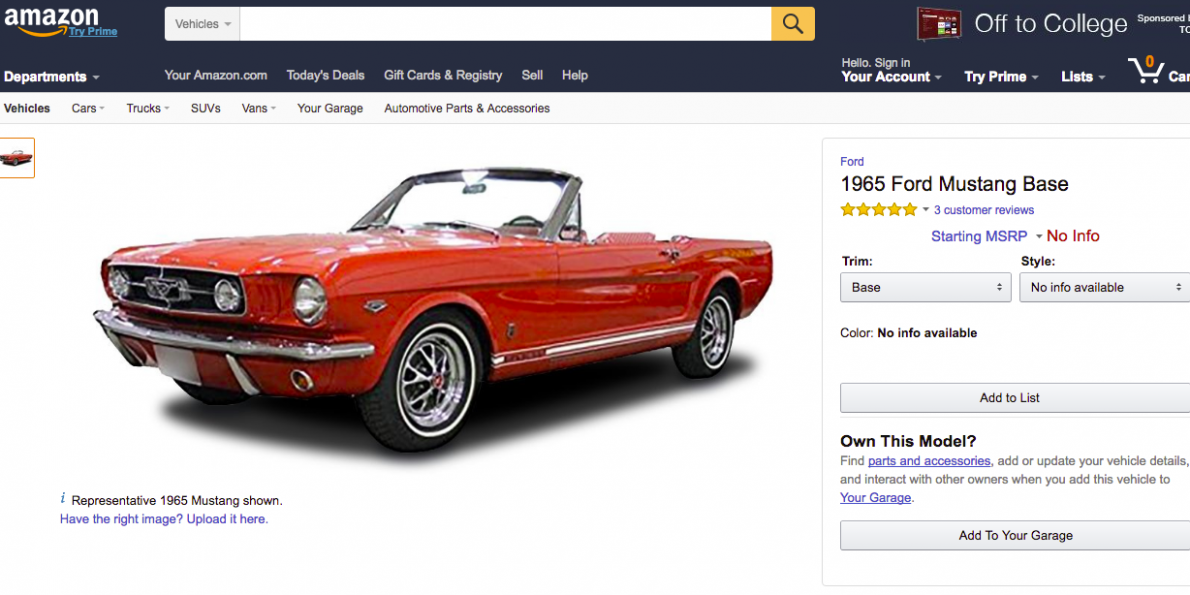Select the red Mustang thumbnail
The height and width of the screenshot is (595, 1190).
17,158
